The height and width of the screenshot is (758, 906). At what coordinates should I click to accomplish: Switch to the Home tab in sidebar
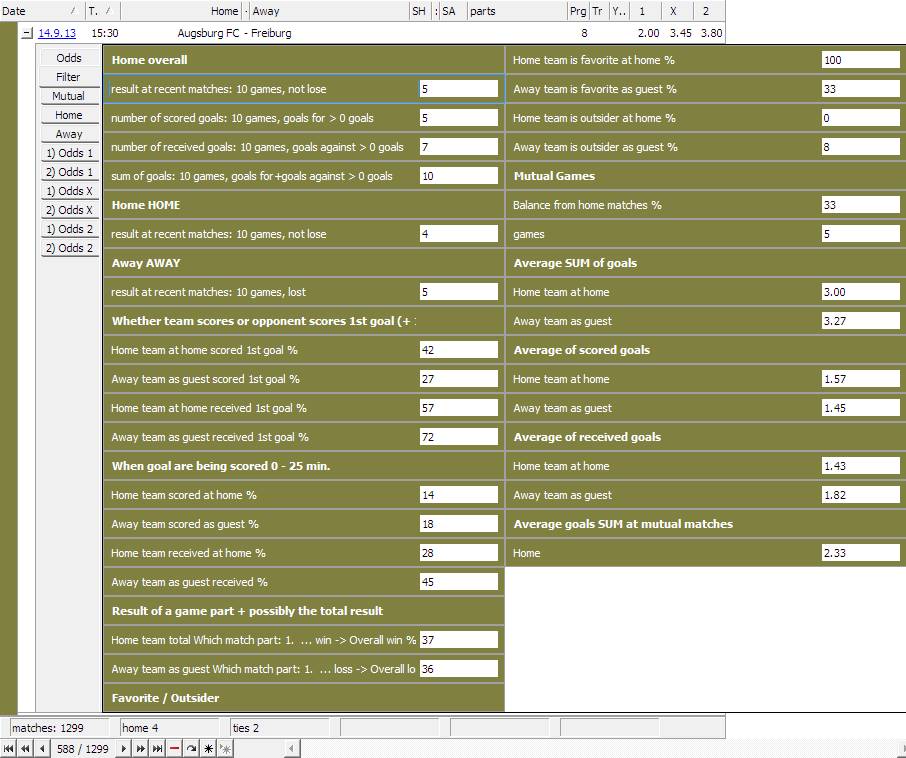[69, 115]
